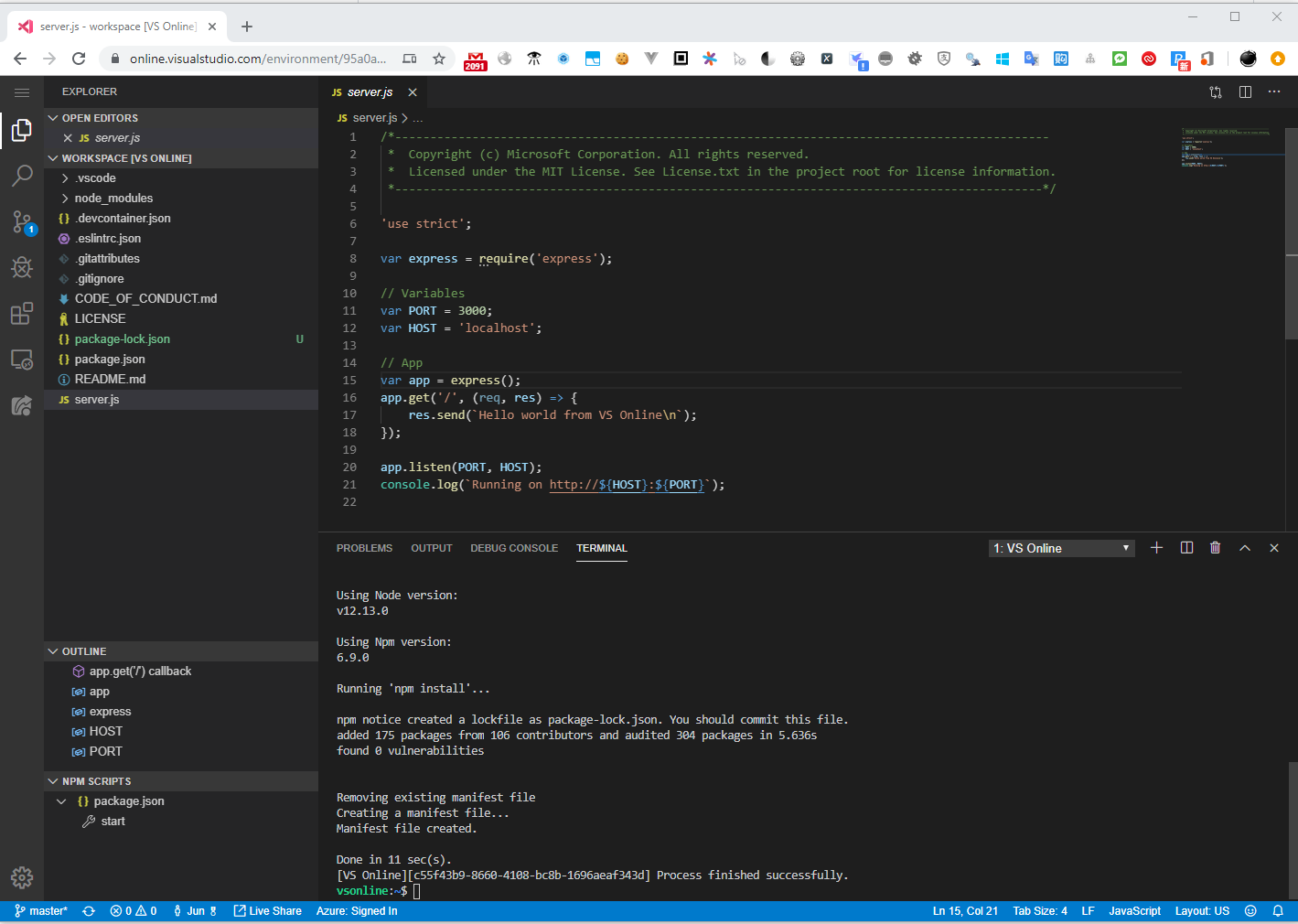Collapse the node_modules folder
1298x924 pixels.
pyautogui.click(x=65, y=198)
